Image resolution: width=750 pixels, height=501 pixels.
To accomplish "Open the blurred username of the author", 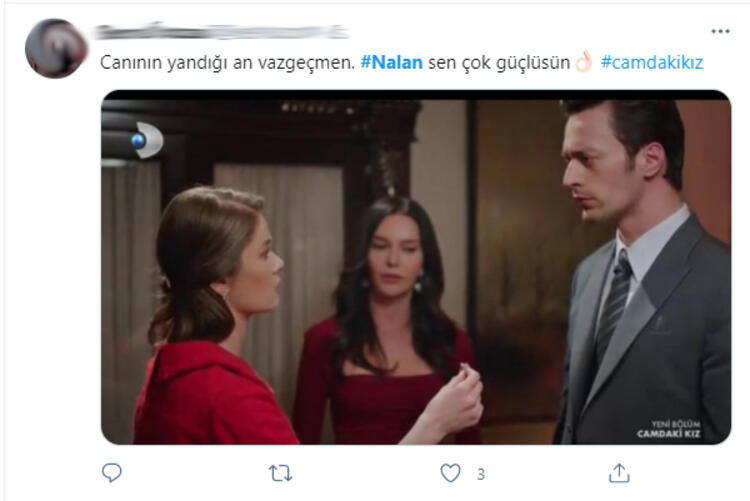I will [221, 32].
